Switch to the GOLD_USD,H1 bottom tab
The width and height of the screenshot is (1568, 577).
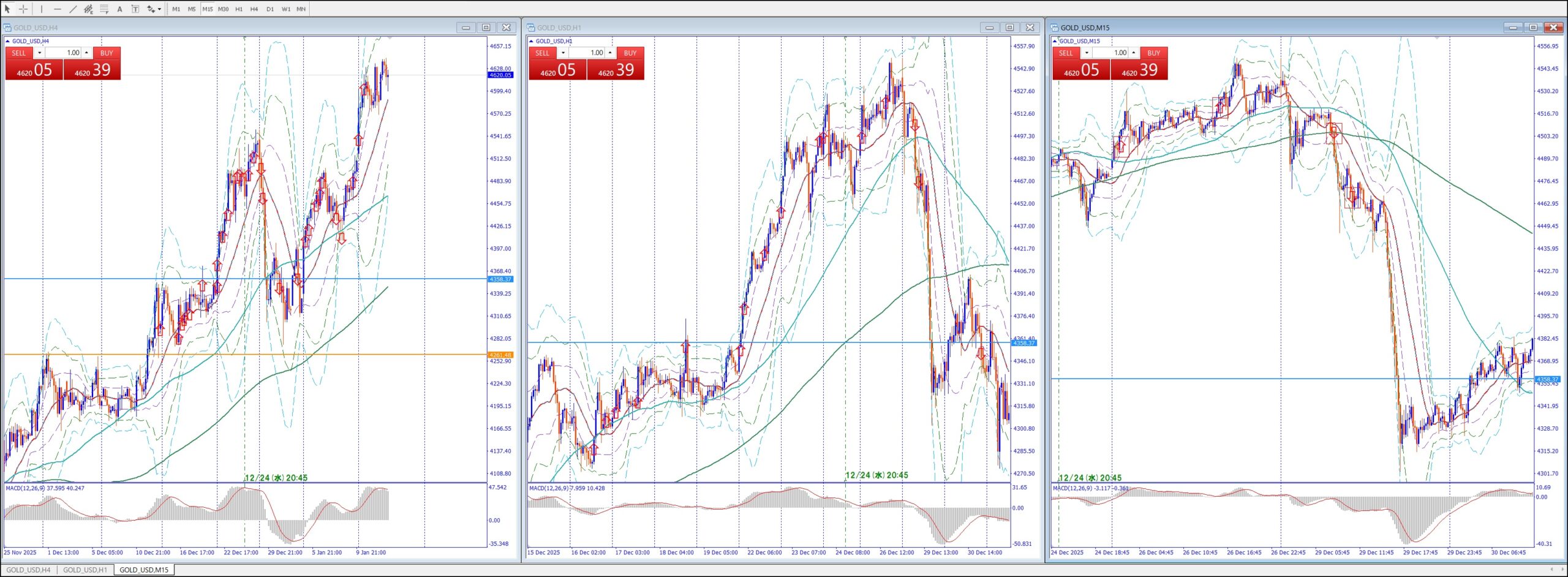[85, 570]
